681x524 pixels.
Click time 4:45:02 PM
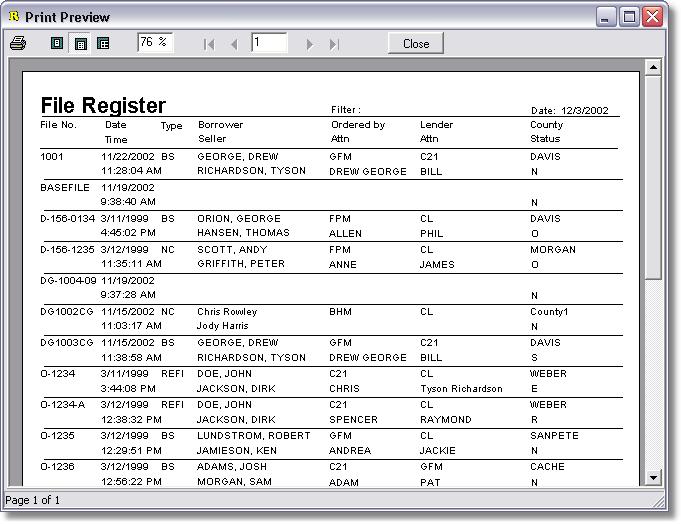pyautogui.click(x=128, y=233)
